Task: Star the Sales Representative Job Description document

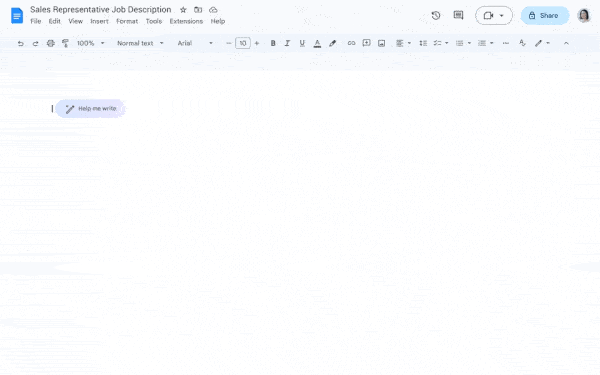Action: tap(183, 10)
